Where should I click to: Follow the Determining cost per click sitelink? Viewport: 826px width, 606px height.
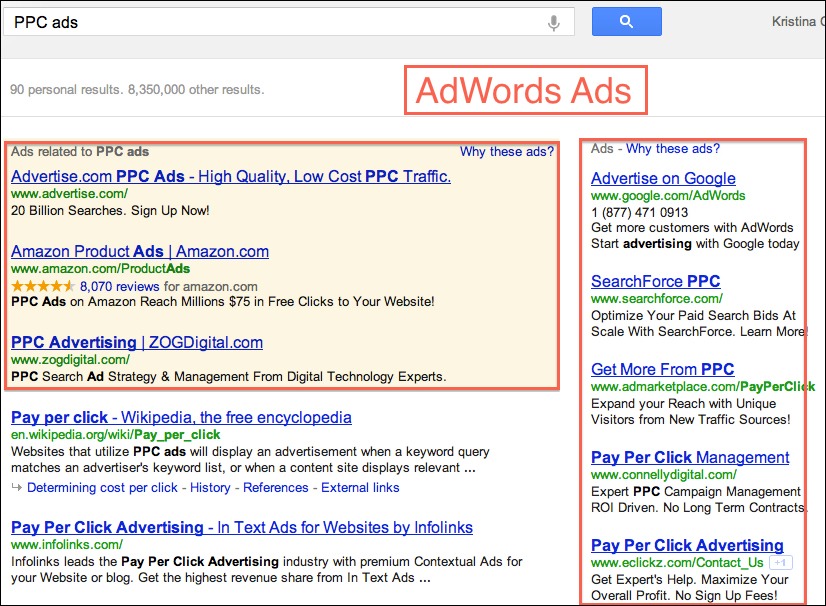tap(102, 488)
